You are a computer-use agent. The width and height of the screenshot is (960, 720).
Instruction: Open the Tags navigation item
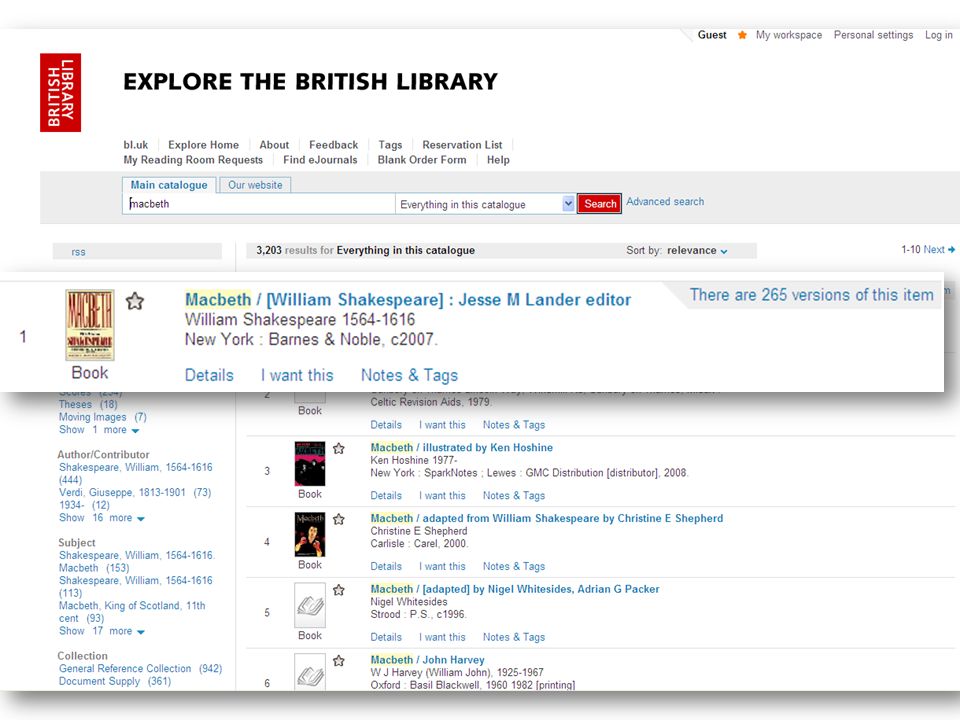coord(390,145)
